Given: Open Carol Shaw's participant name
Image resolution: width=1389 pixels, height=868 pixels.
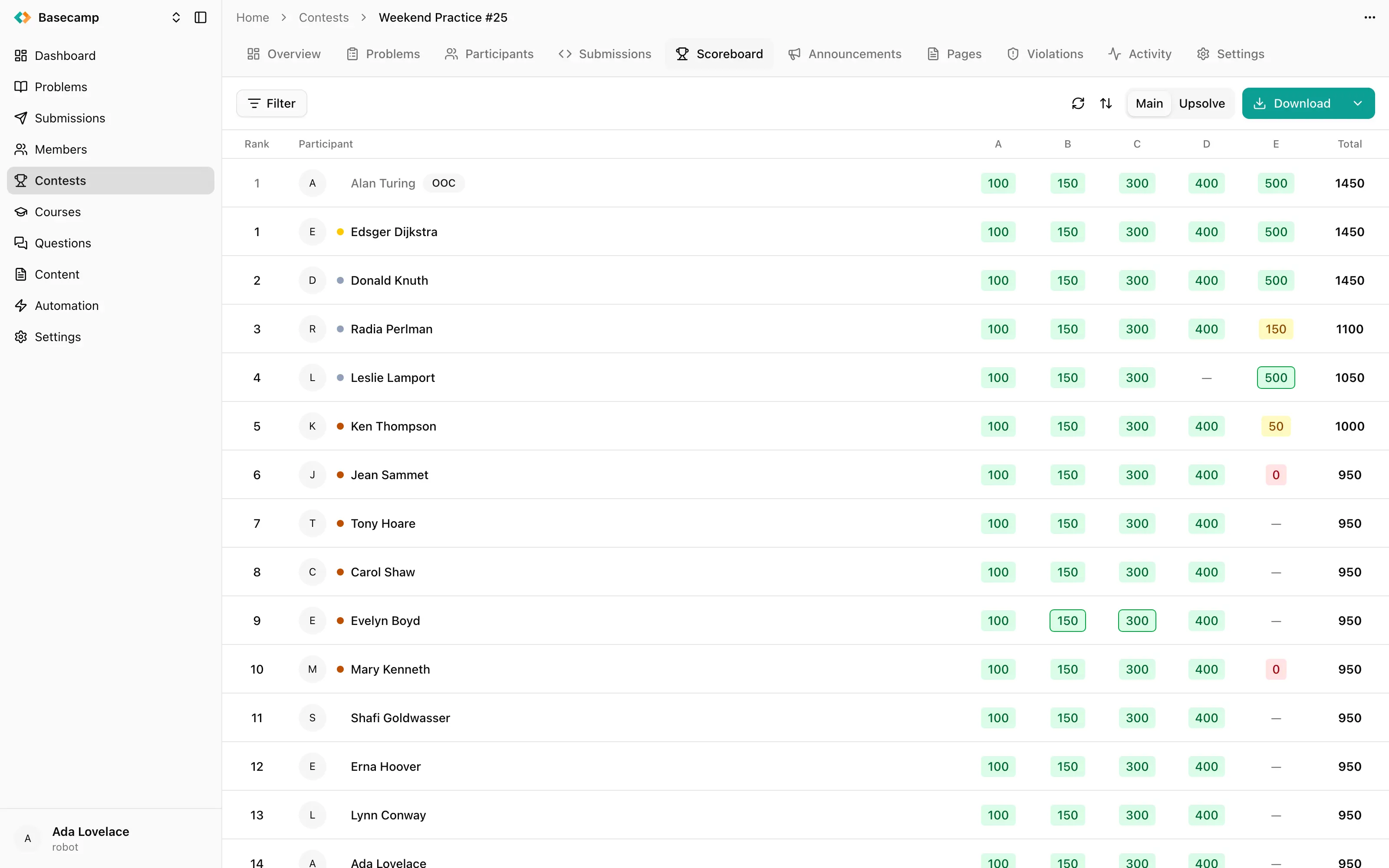Looking at the screenshot, I should point(383,572).
